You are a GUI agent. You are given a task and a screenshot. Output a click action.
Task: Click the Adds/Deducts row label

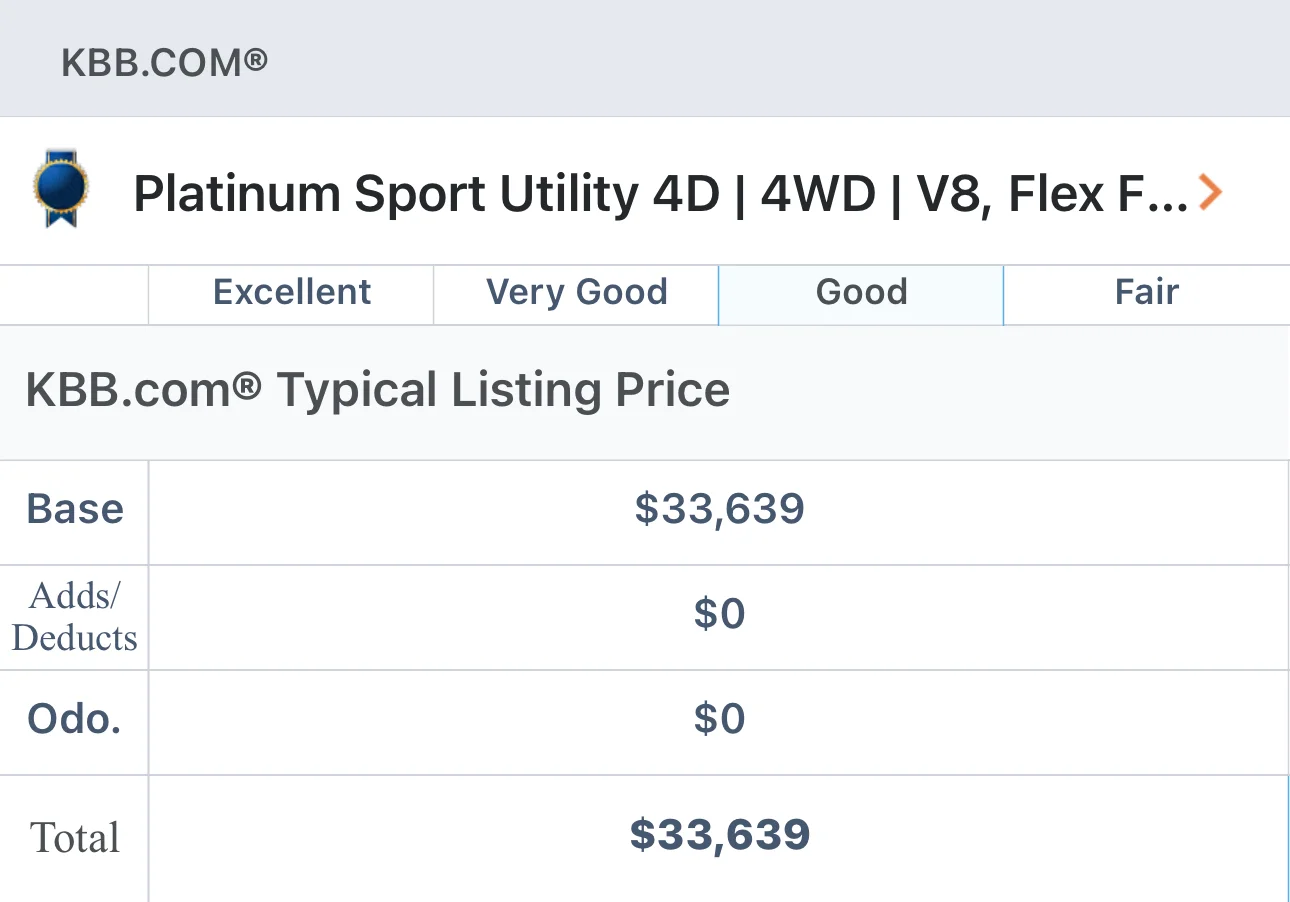[x=75, y=617]
